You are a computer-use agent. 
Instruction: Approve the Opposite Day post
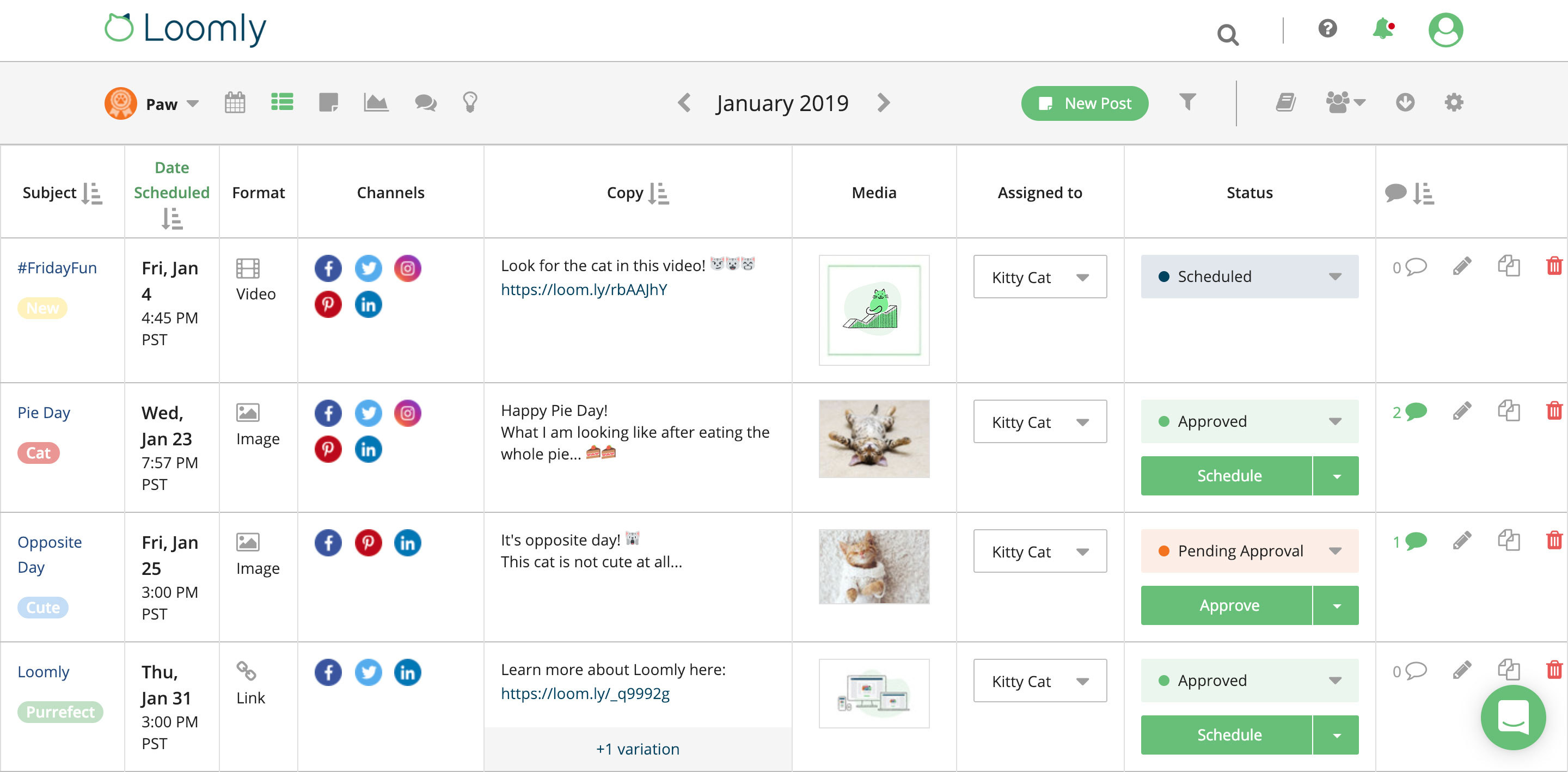pyautogui.click(x=1228, y=605)
